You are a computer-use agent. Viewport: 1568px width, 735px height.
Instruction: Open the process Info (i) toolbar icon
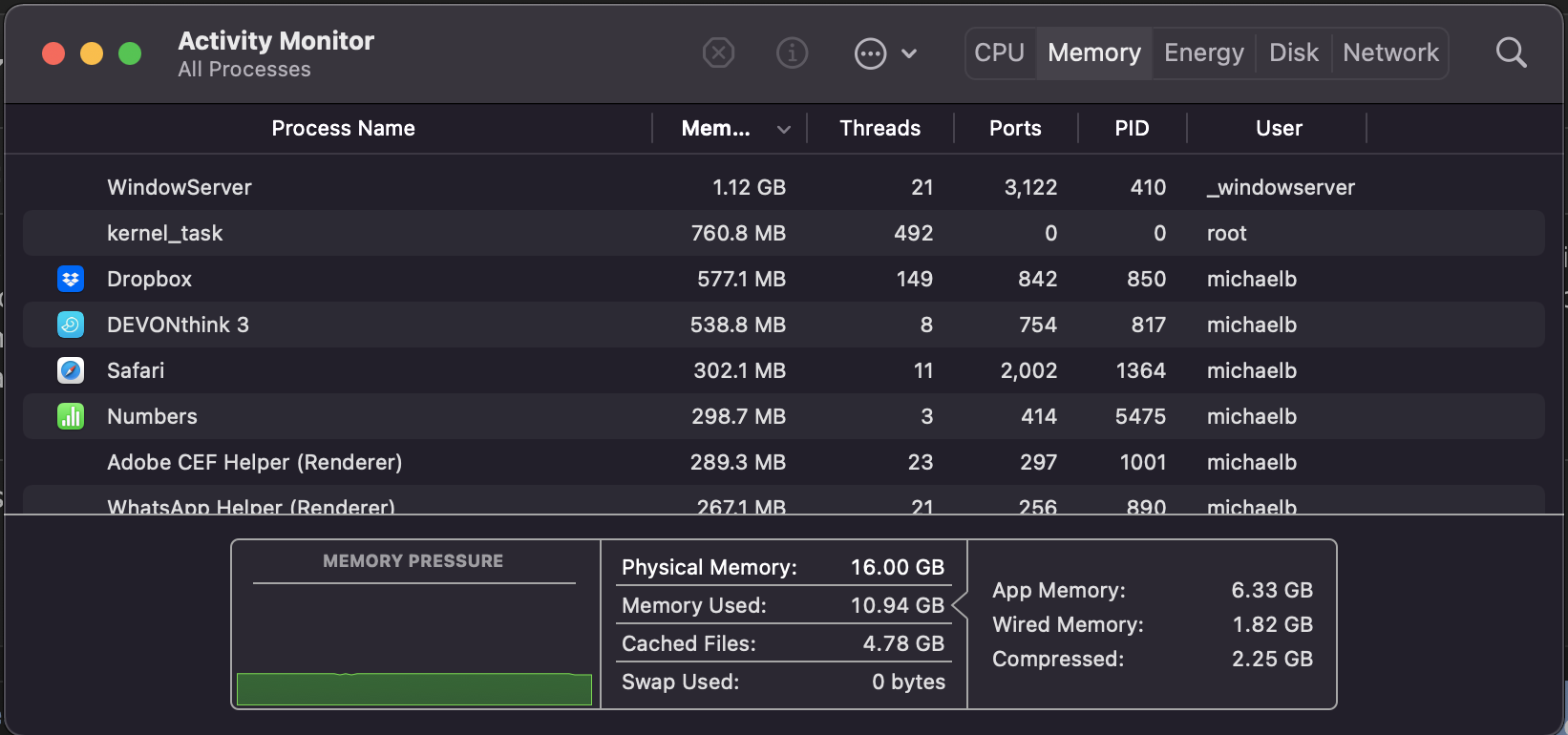(792, 52)
